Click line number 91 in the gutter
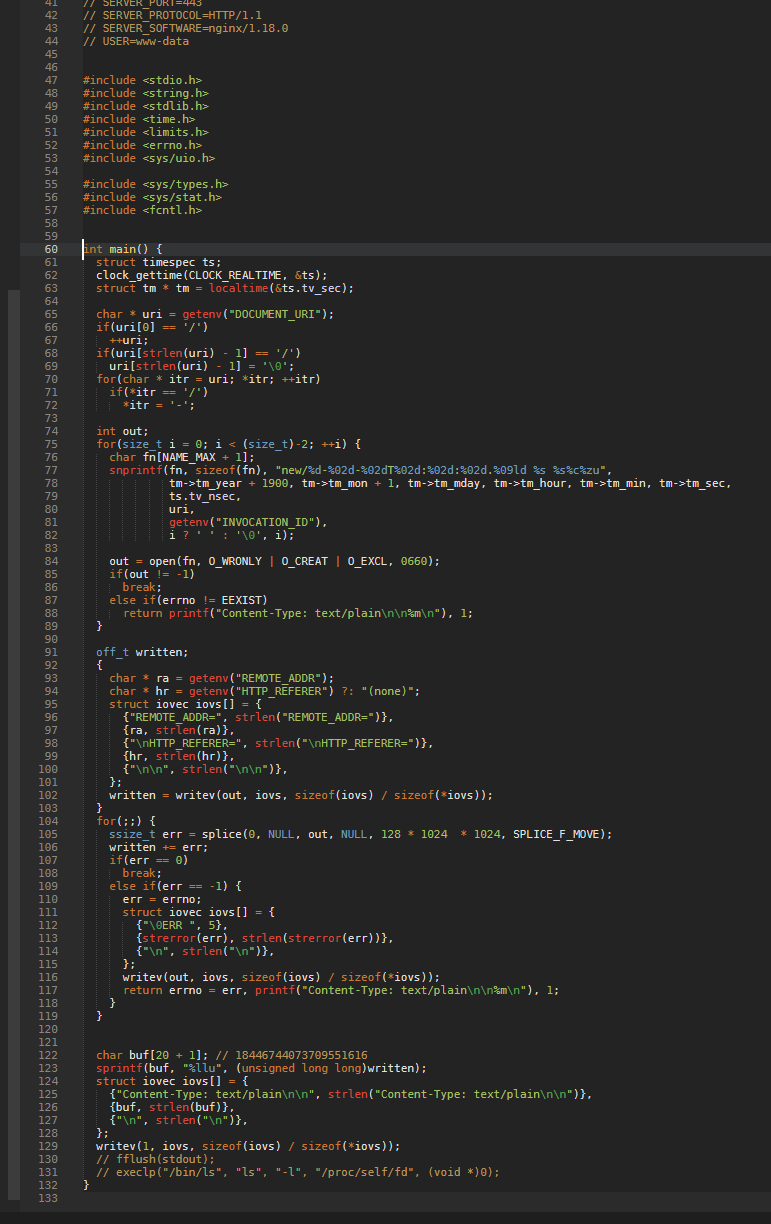This screenshot has height=1224, width=771. [52, 652]
